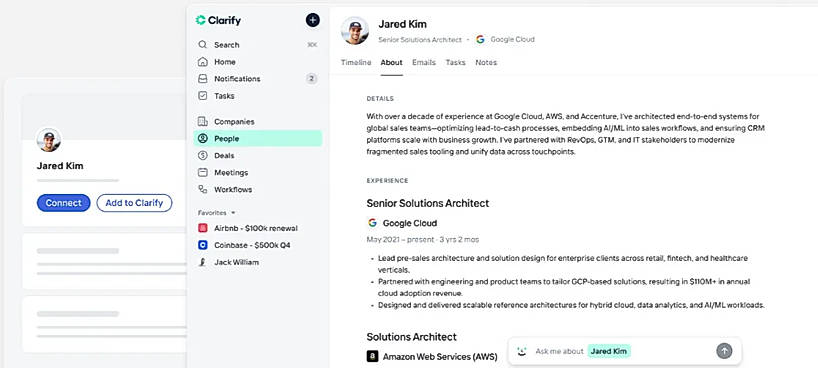Send the assistant query arrow button

(724, 351)
